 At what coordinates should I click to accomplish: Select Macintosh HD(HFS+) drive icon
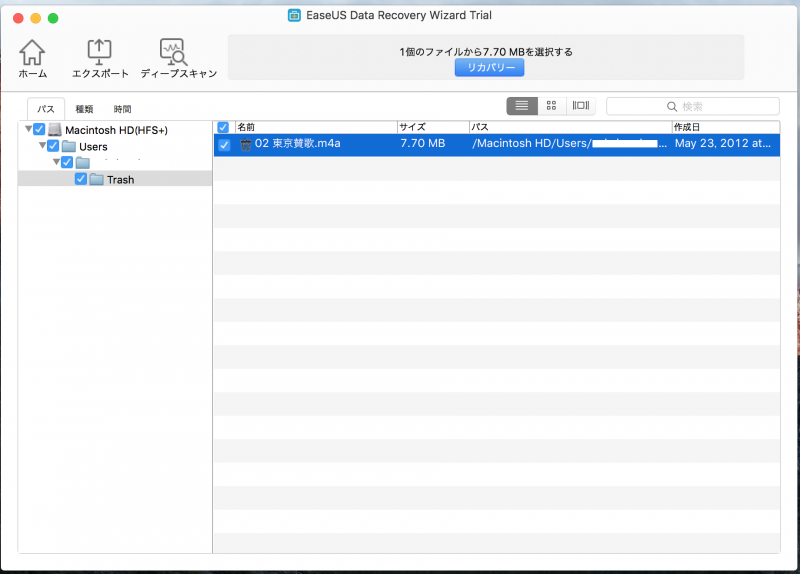55,130
